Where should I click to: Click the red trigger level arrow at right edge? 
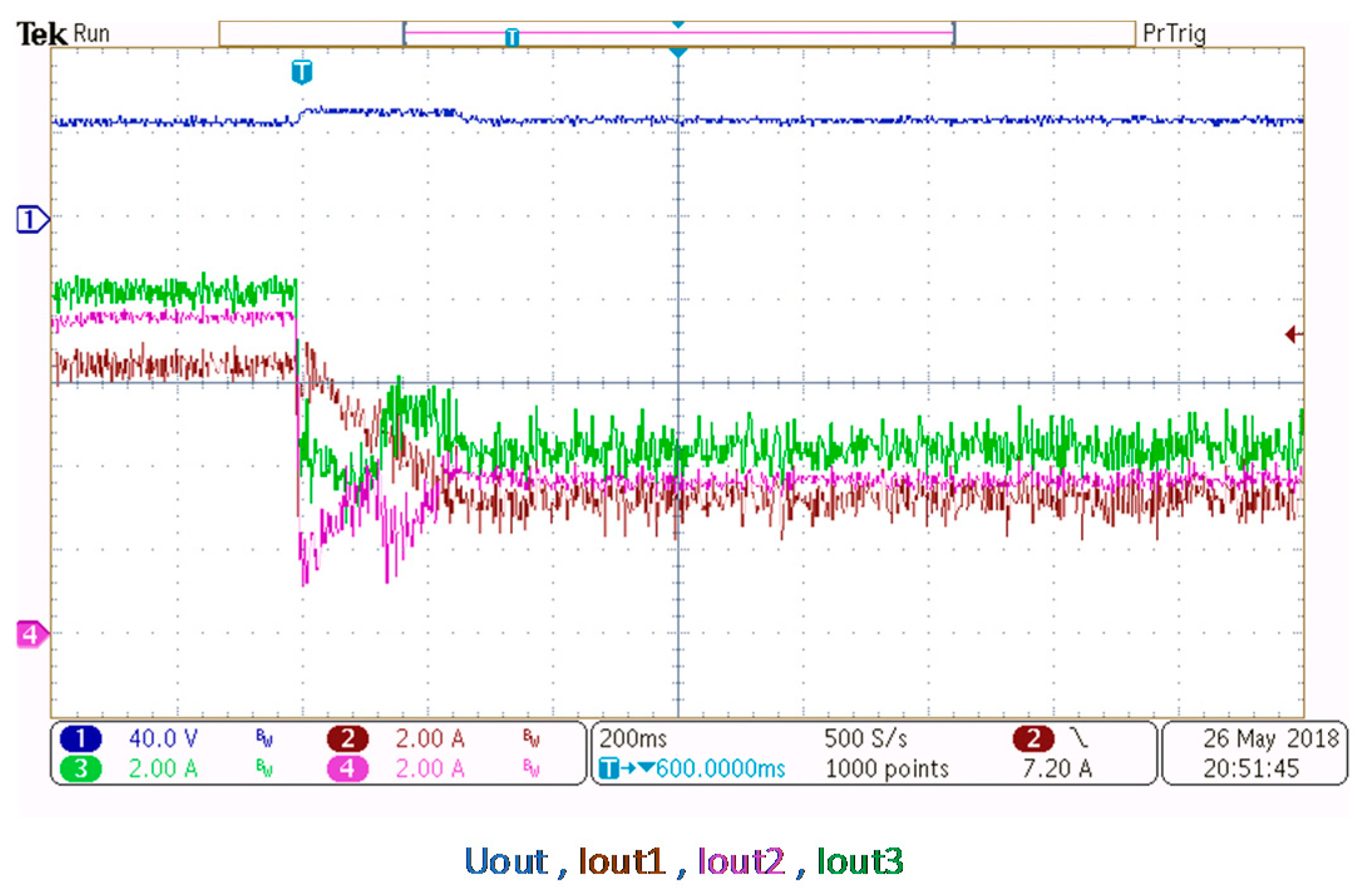1293,334
